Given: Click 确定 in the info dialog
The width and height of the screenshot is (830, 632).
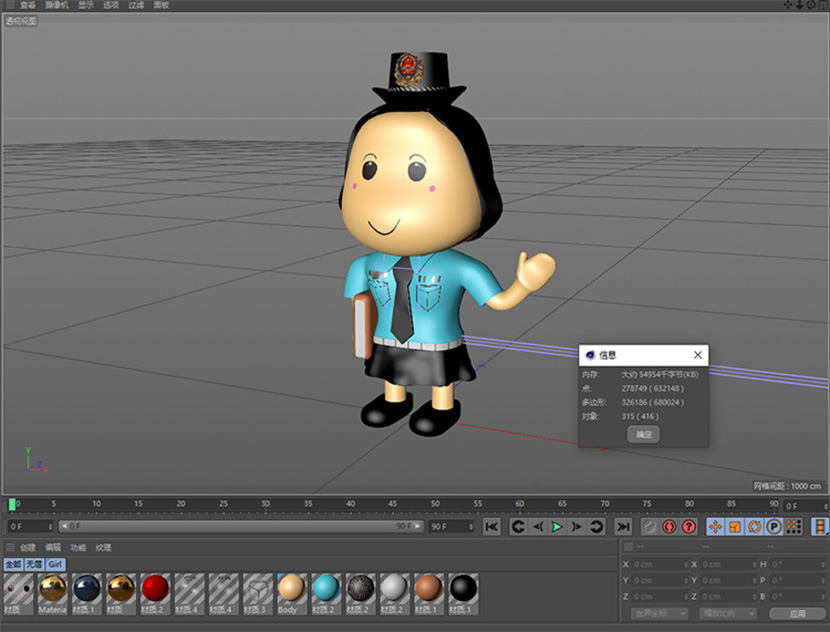Looking at the screenshot, I should click(x=644, y=434).
